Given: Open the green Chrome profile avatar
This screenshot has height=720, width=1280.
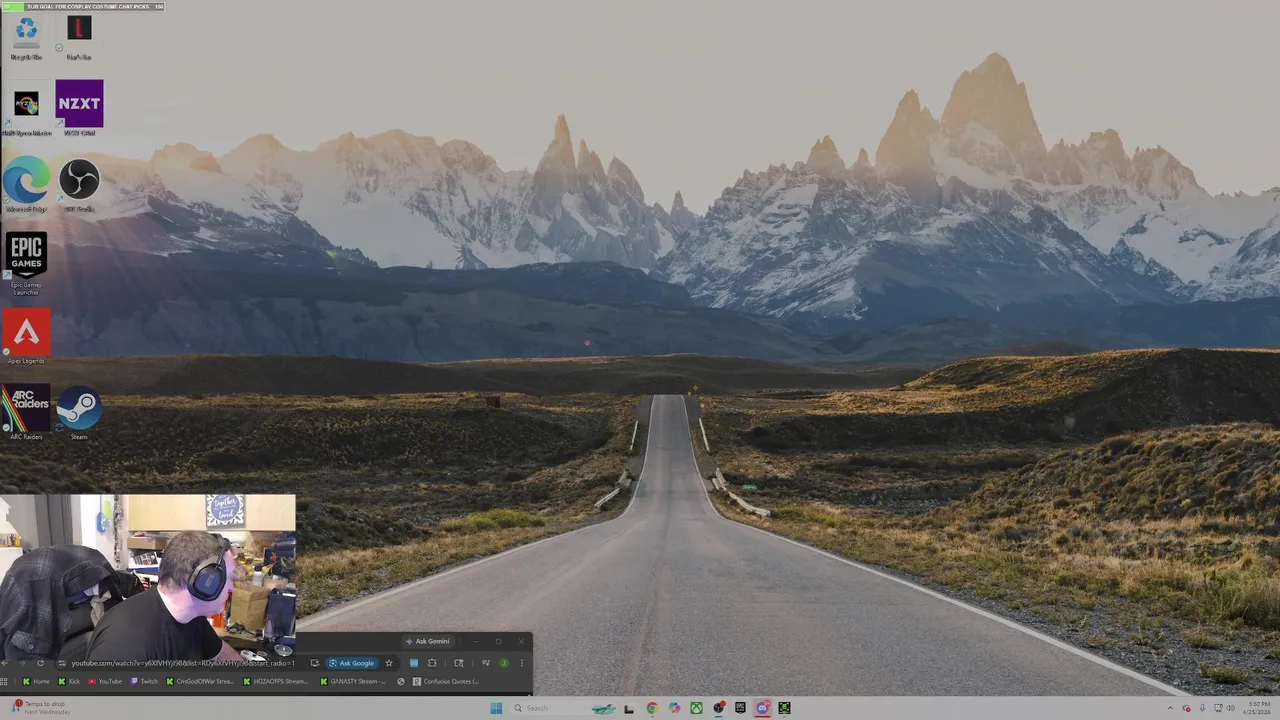Looking at the screenshot, I should [x=503, y=663].
